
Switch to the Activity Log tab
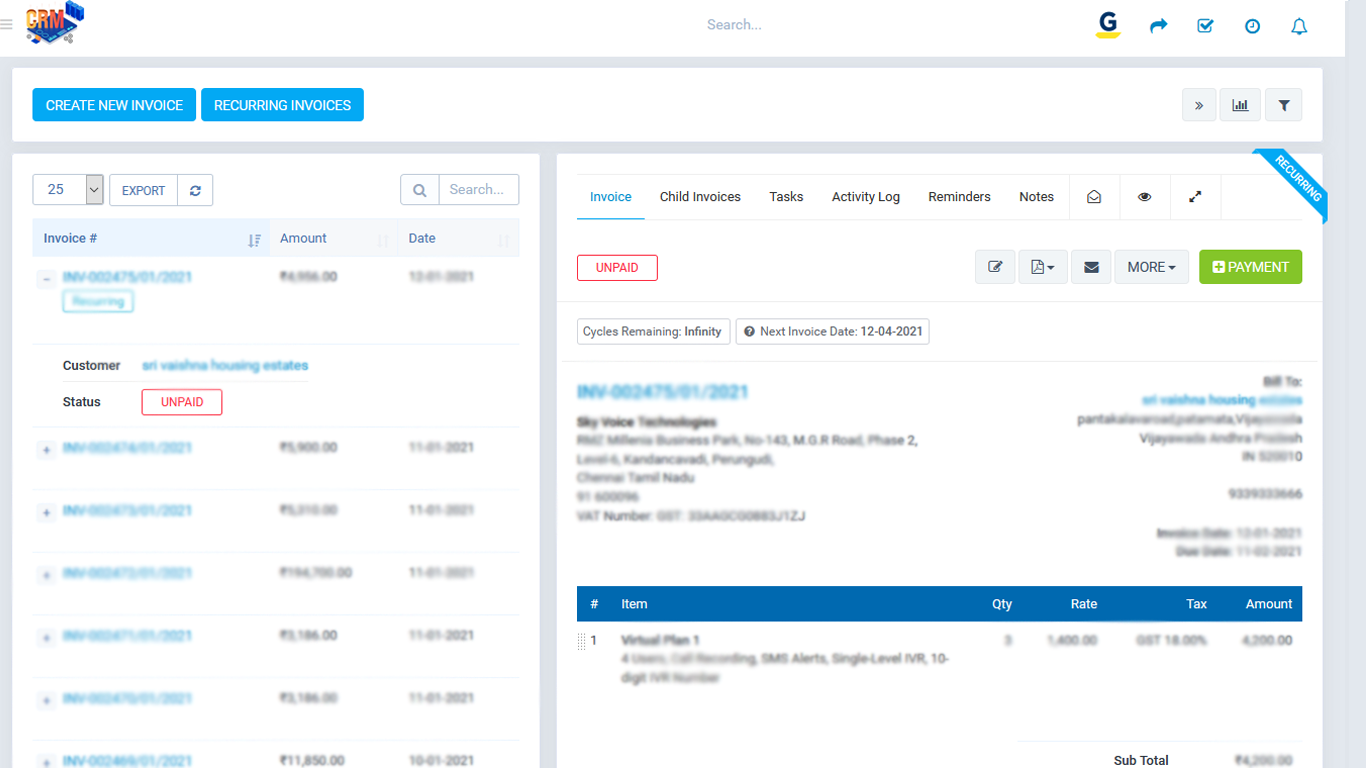pos(865,197)
